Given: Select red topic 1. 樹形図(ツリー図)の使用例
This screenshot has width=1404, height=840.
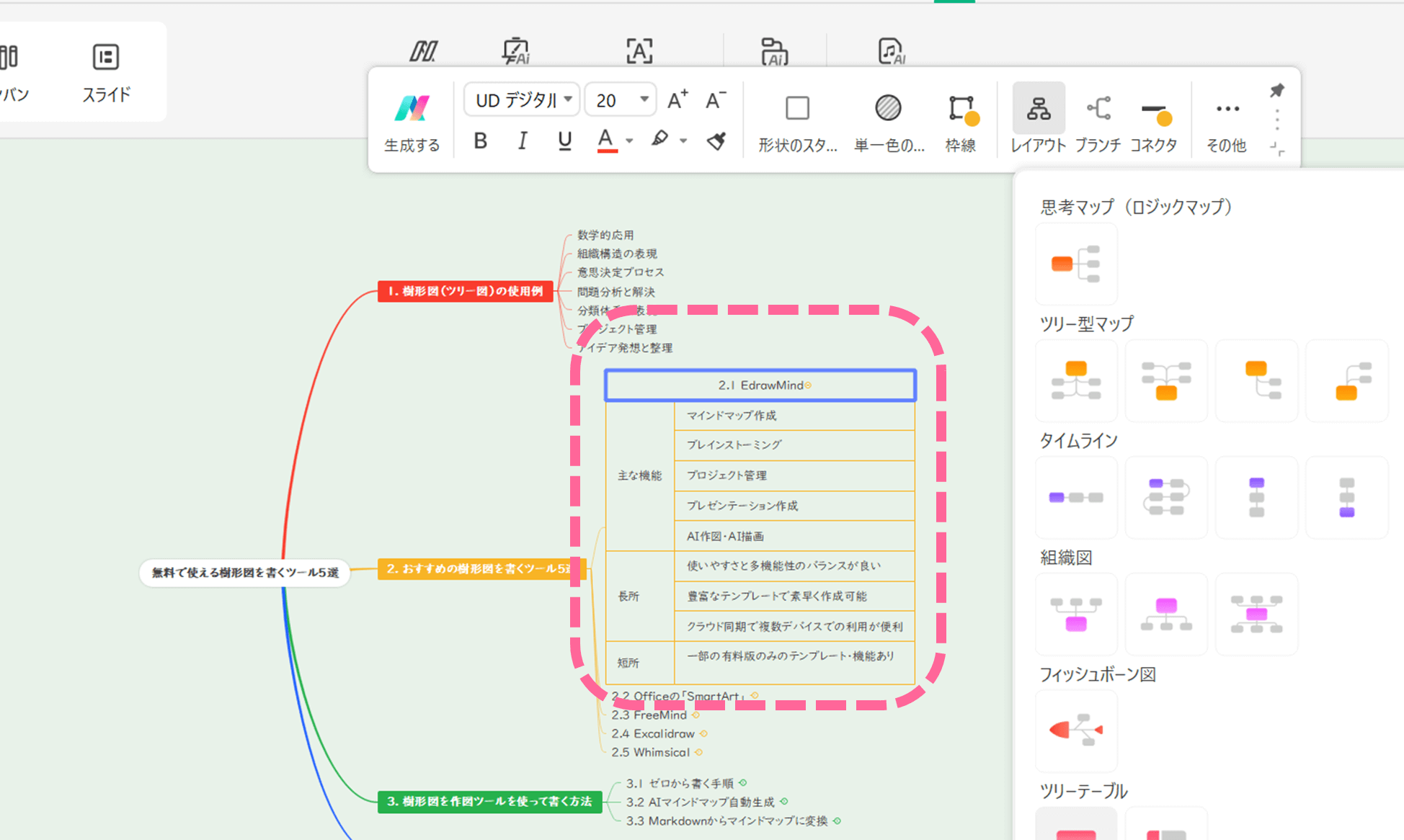Looking at the screenshot, I should 466,291.
